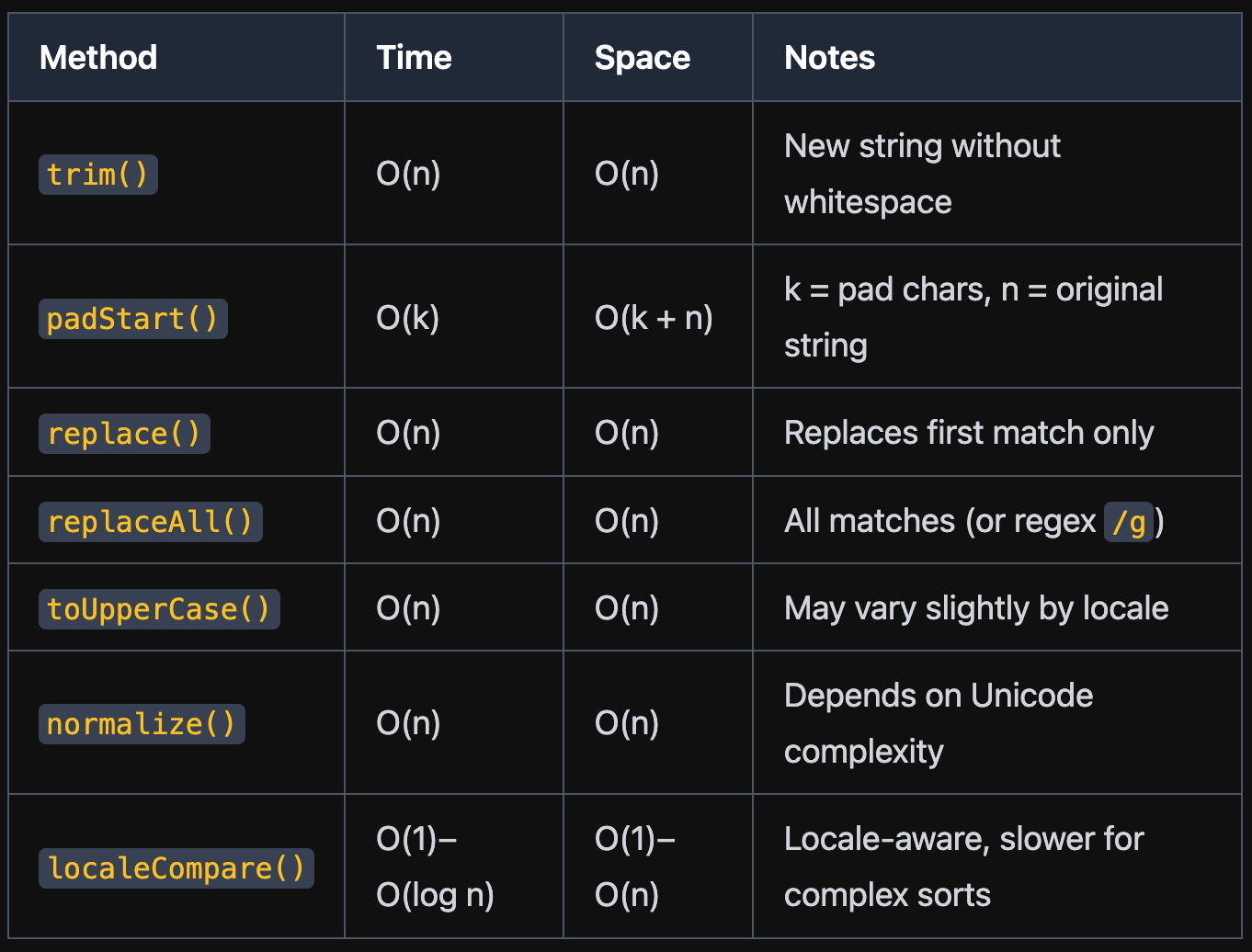The width and height of the screenshot is (1252, 952).
Task: Click 'New string without whitespace' note
Action: [922, 174]
